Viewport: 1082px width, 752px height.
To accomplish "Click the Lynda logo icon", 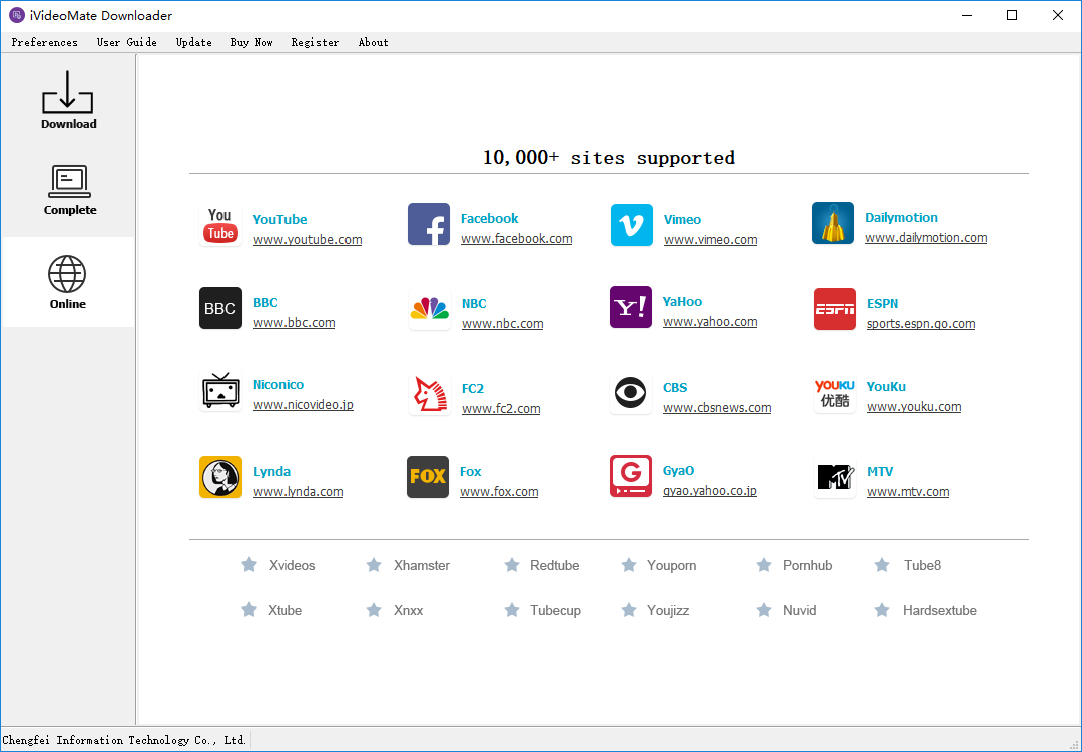I will (x=220, y=477).
